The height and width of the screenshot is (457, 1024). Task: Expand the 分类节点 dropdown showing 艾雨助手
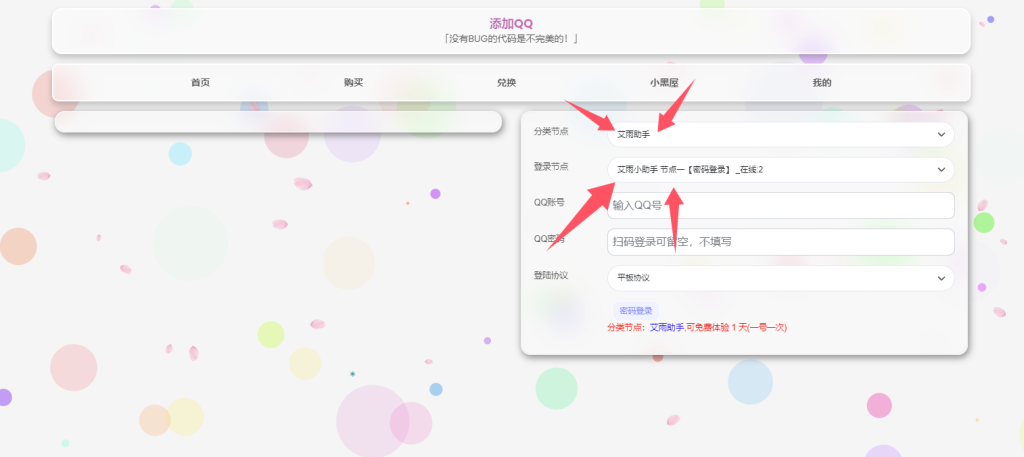pos(780,134)
